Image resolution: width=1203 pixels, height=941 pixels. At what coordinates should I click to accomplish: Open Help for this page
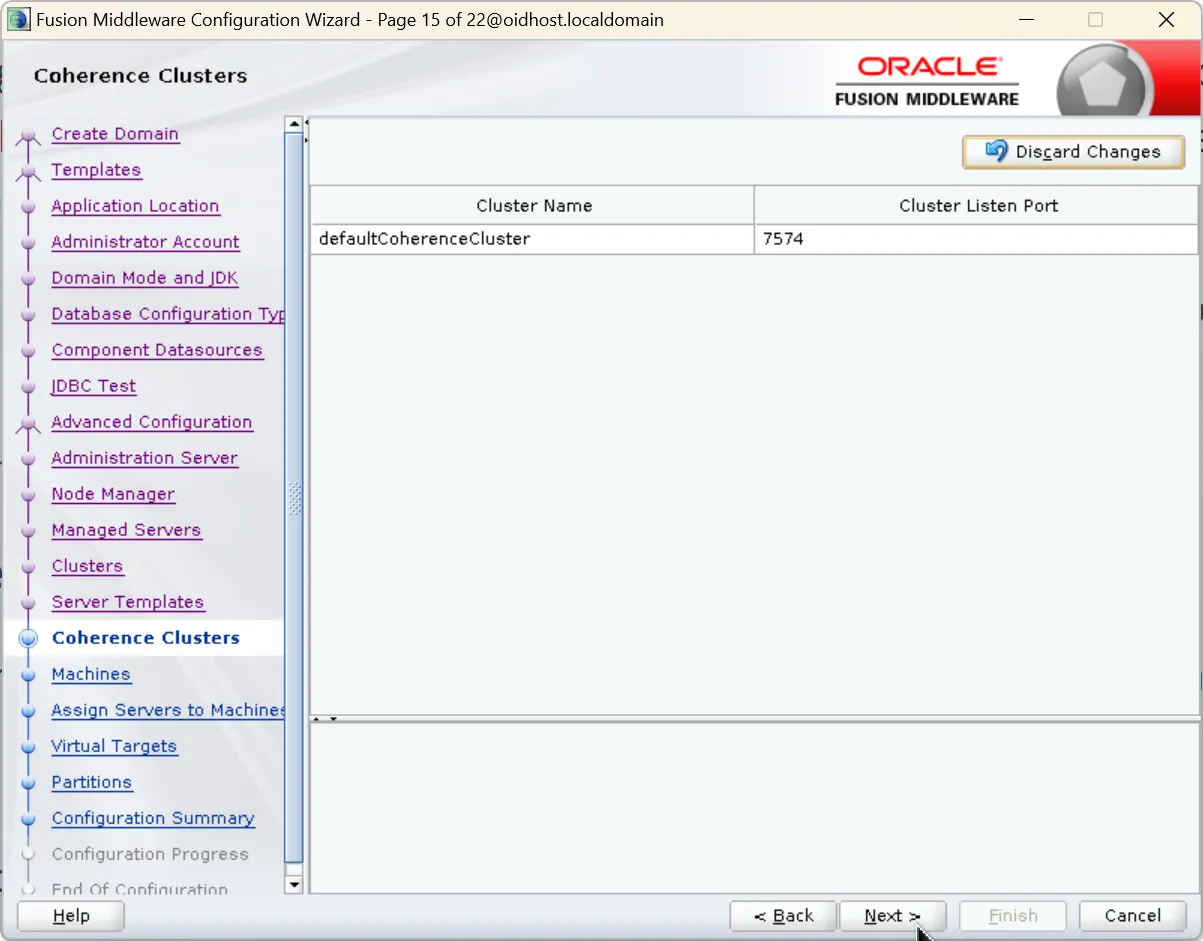click(x=71, y=916)
